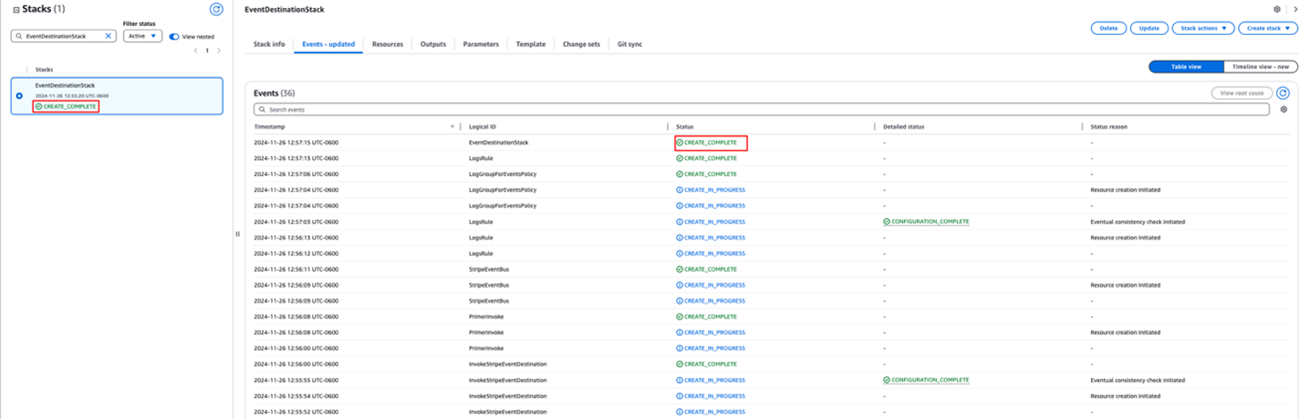Switch to the Outputs tab

click(433, 44)
